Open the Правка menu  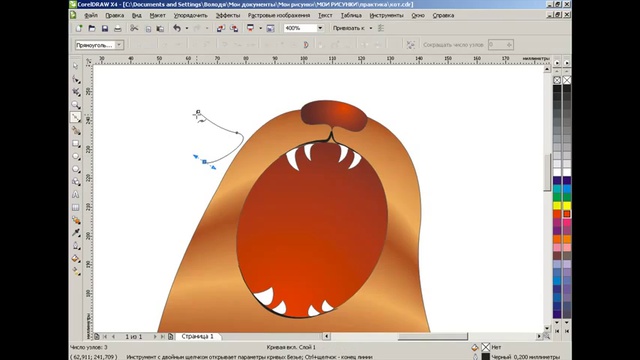point(114,15)
